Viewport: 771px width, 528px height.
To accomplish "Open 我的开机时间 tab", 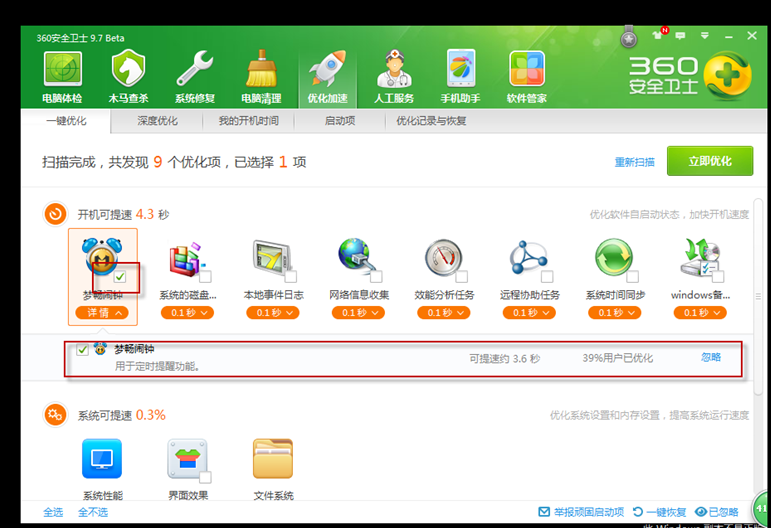I will point(248,121).
